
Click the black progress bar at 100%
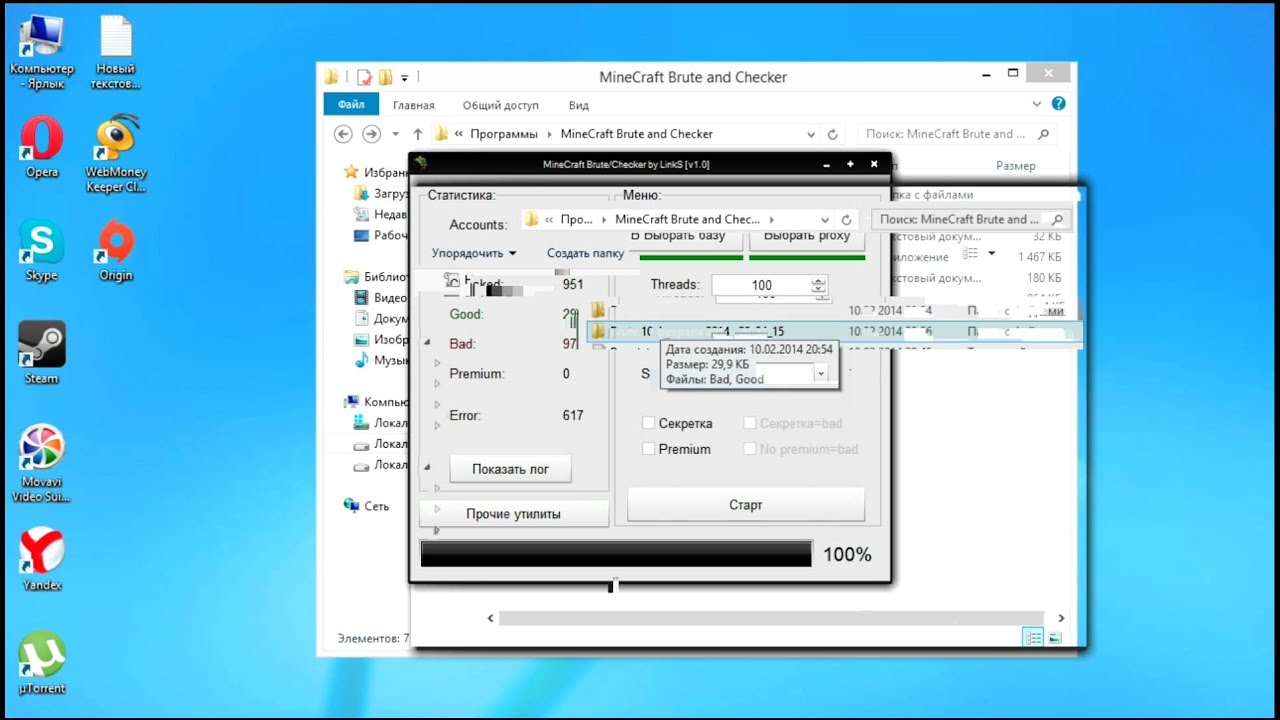[x=616, y=554]
